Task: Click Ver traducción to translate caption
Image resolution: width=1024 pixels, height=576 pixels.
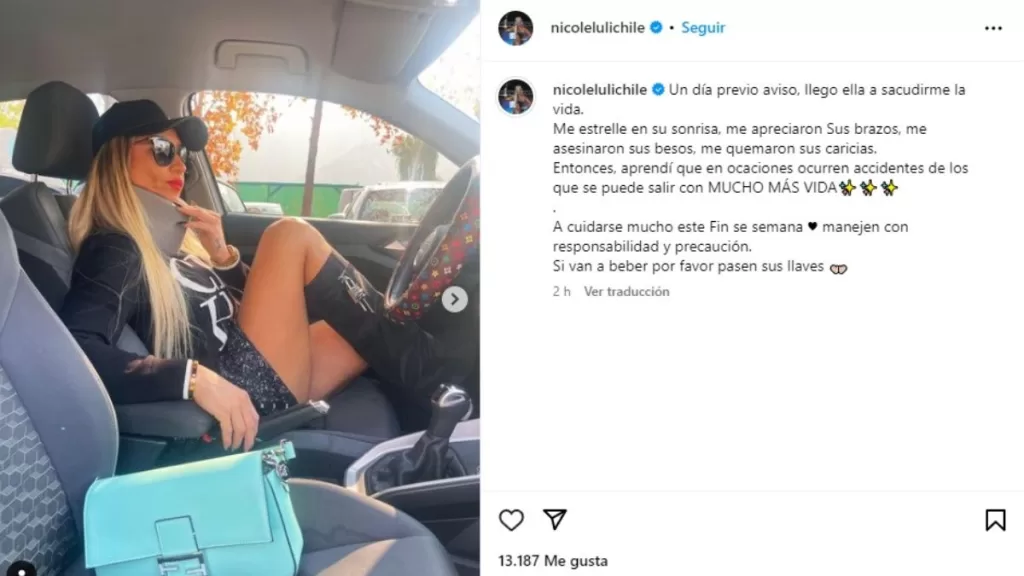Action: click(x=626, y=291)
